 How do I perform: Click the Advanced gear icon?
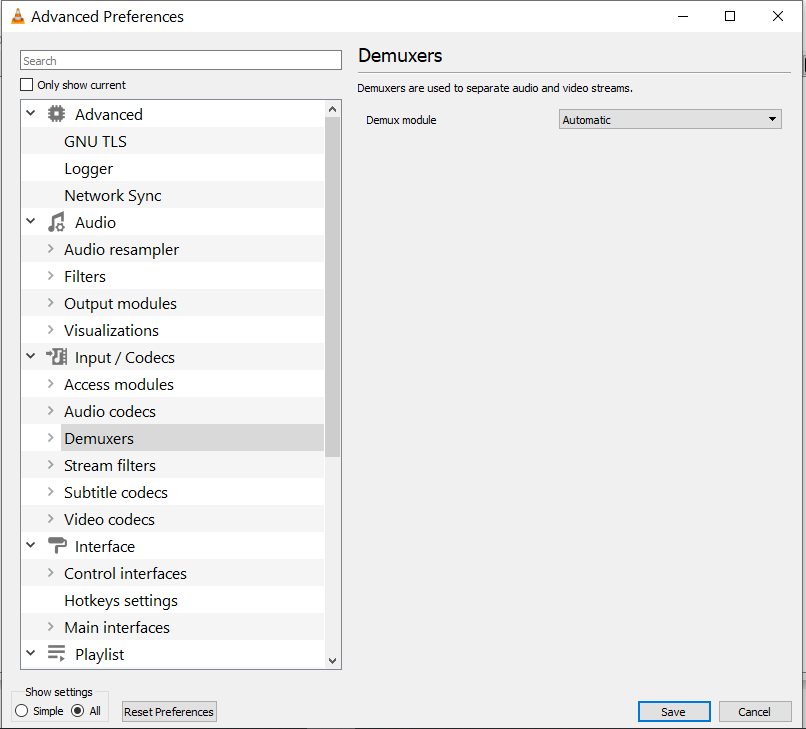pos(57,114)
